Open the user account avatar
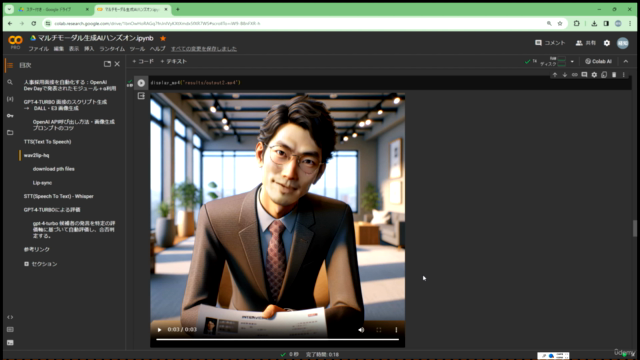The image size is (640, 360). click(622, 43)
